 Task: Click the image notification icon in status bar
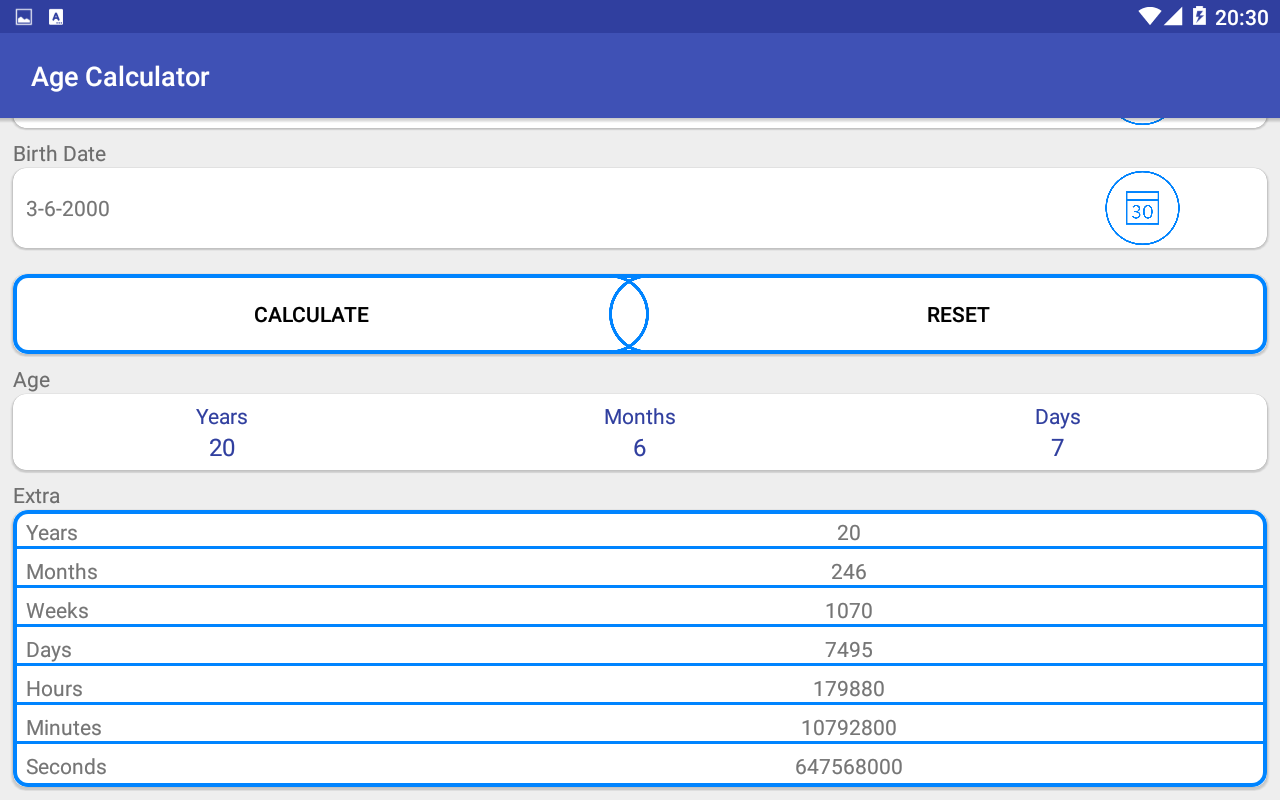point(24,17)
